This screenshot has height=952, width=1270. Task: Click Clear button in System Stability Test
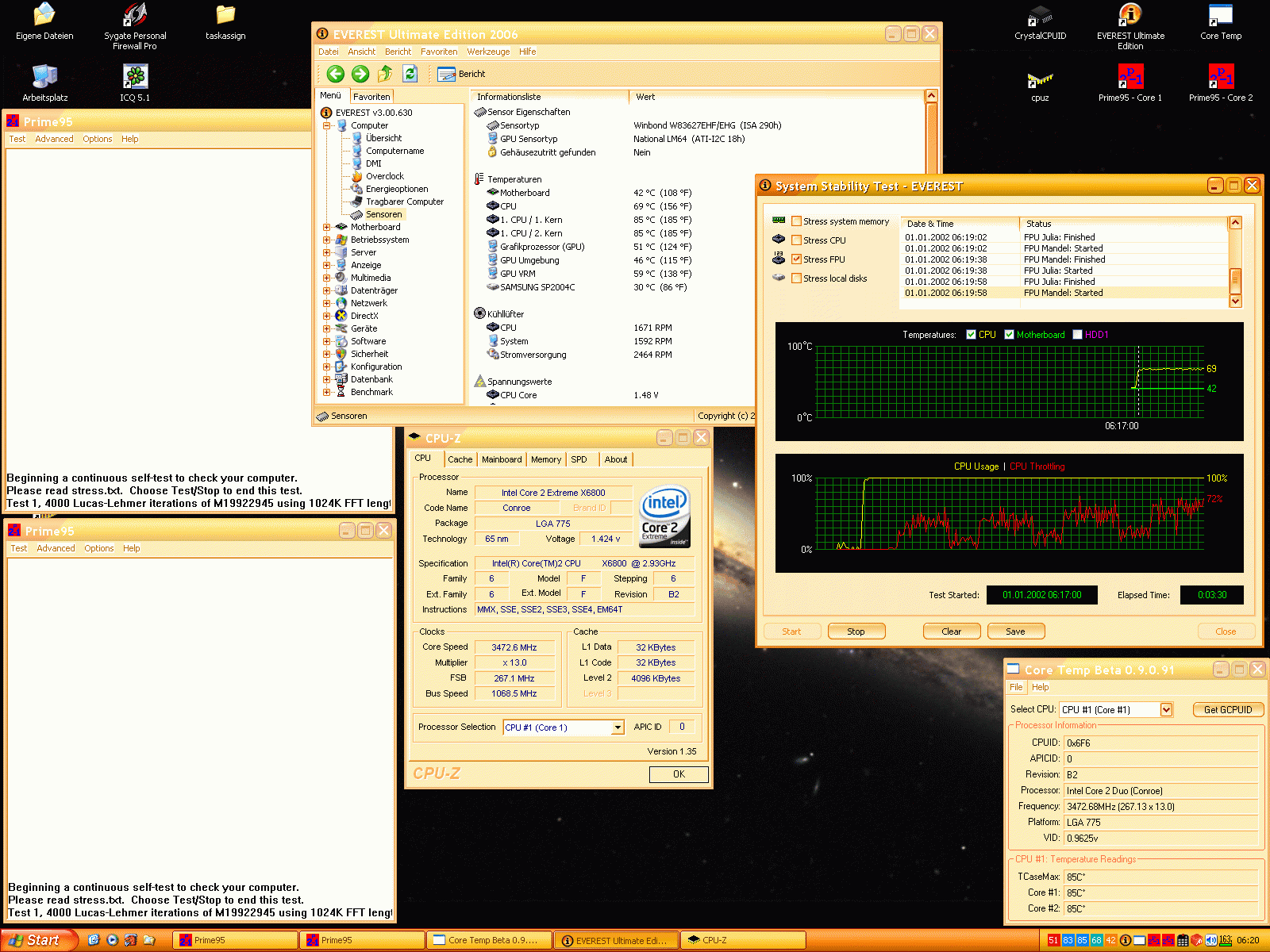point(952,631)
